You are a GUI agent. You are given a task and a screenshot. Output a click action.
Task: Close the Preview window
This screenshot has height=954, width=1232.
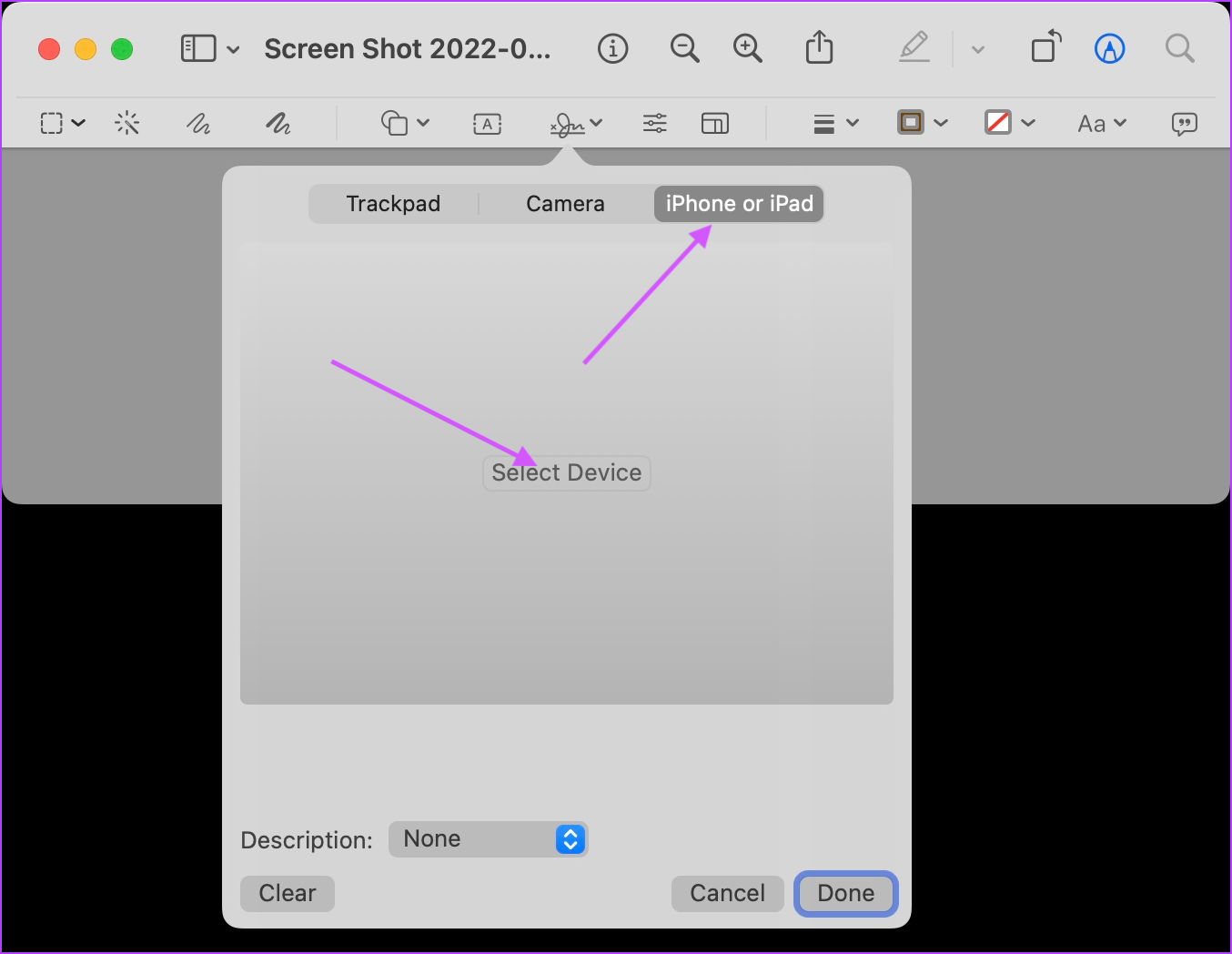[49, 49]
